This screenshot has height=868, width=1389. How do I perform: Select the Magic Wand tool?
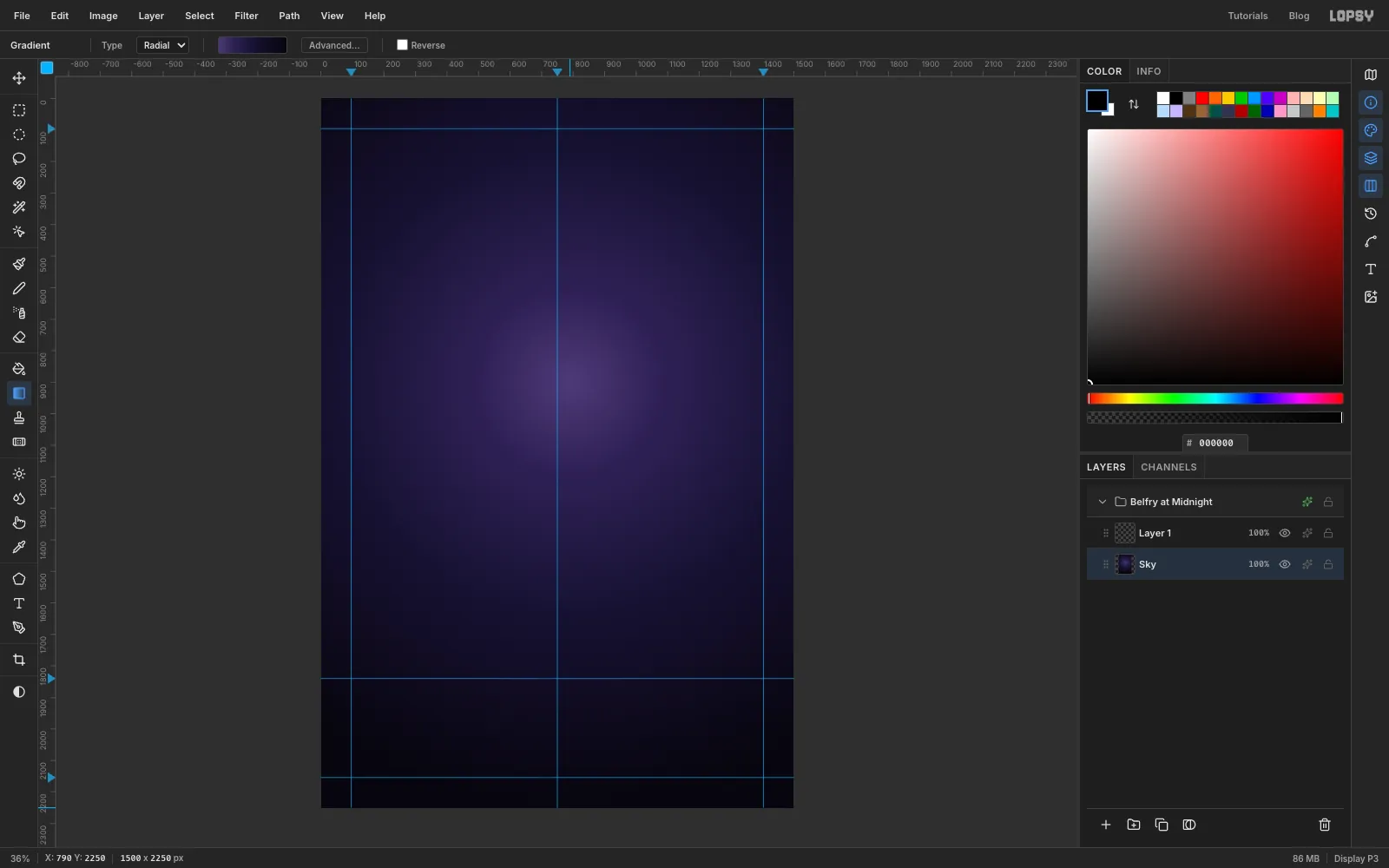point(18,207)
